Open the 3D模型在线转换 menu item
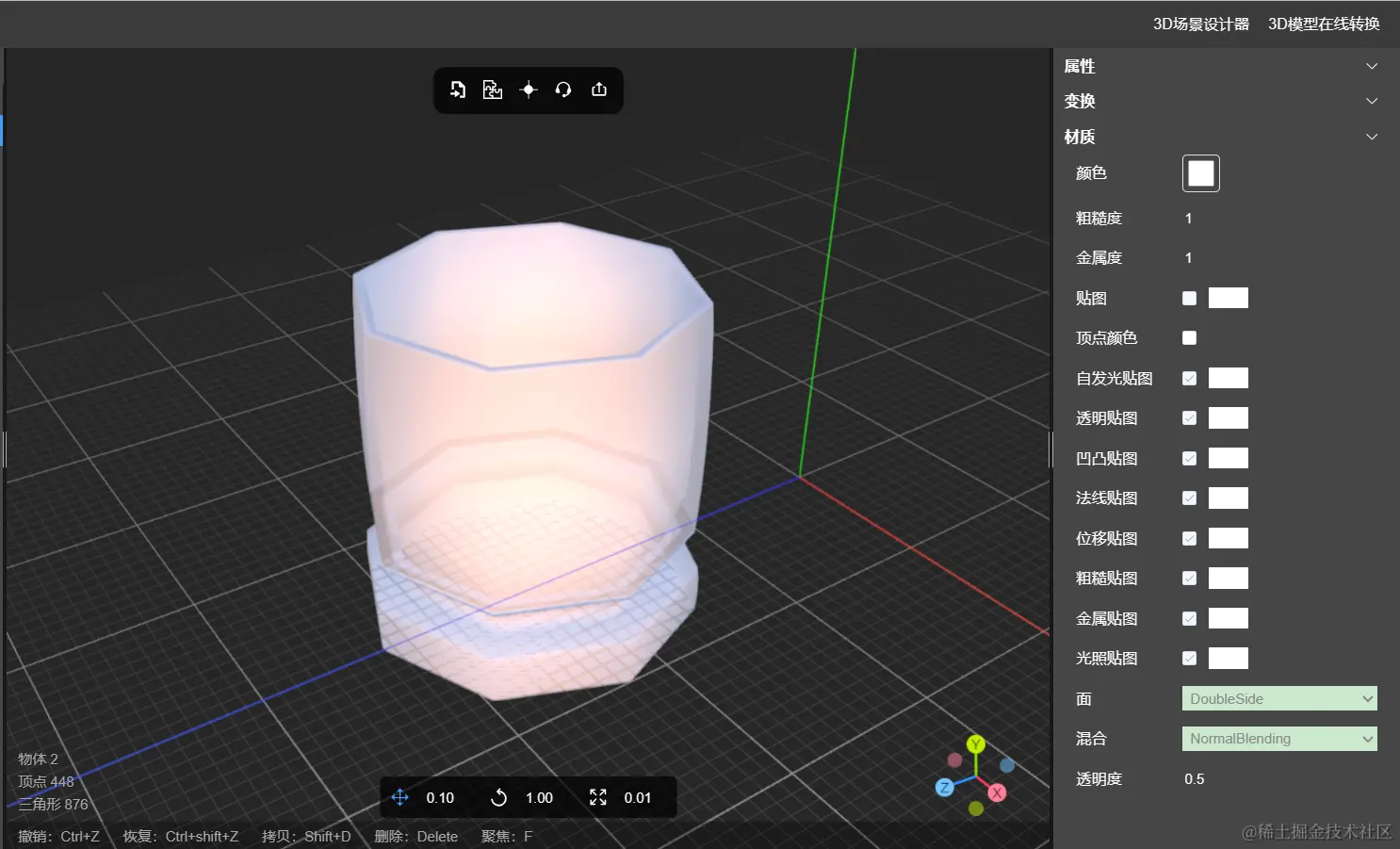Viewport: 1400px width, 849px height. click(x=1324, y=24)
